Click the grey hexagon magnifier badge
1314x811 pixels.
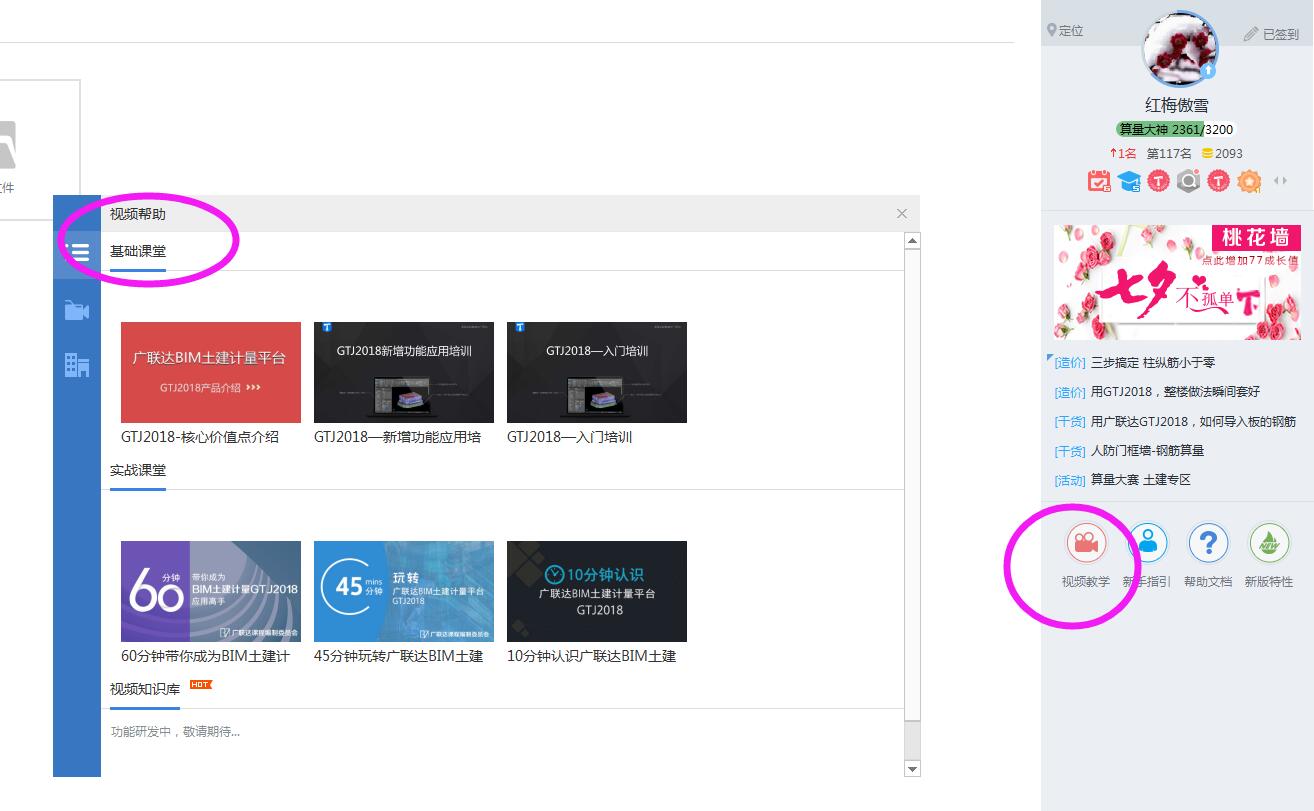[1188, 181]
